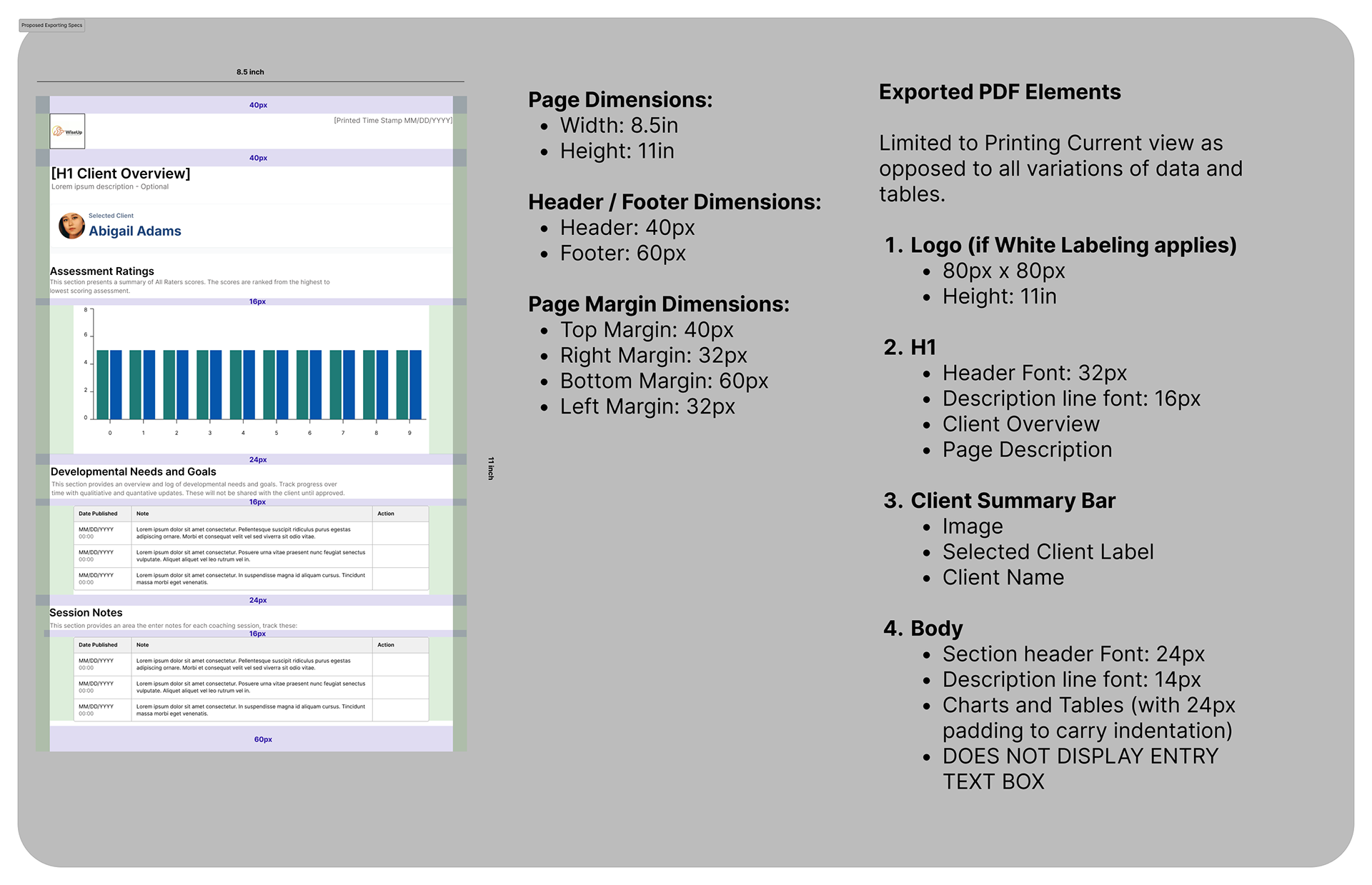
Task: Click 'Action' column header in Developmental Needs table
Action: 386,514
